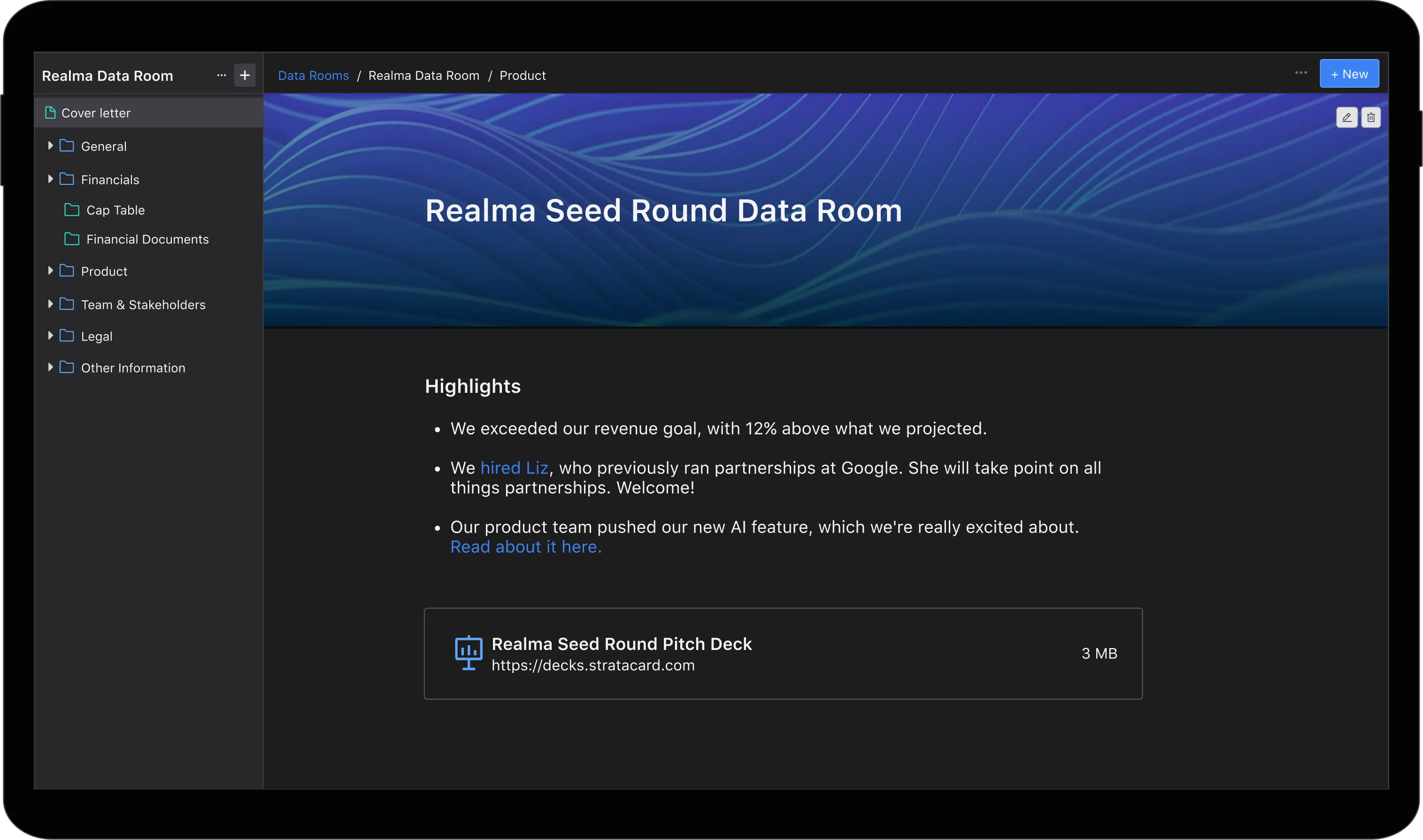Expand the Legal folder arrow
The width and height of the screenshot is (1423, 840).
[50, 336]
